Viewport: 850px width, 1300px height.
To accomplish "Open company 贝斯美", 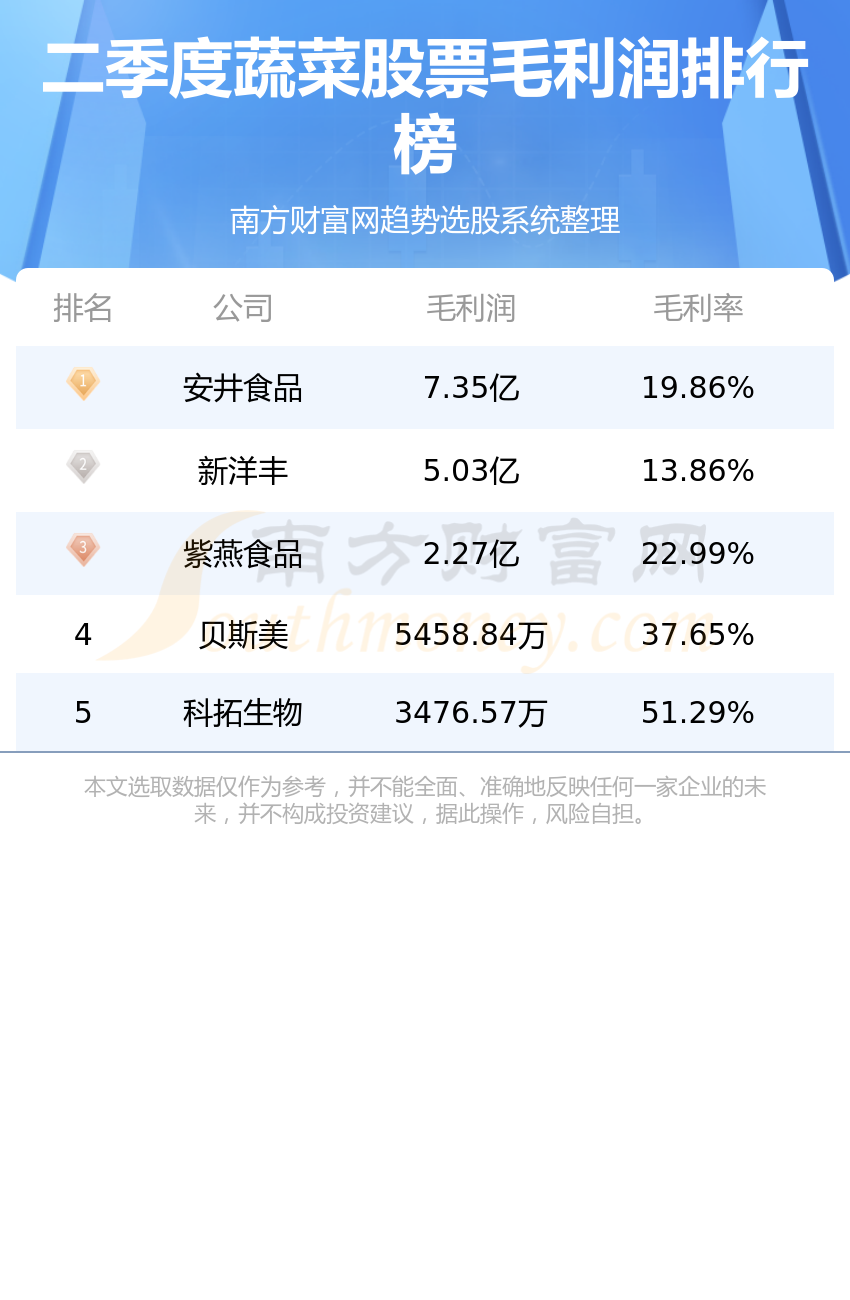I will 243,635.
